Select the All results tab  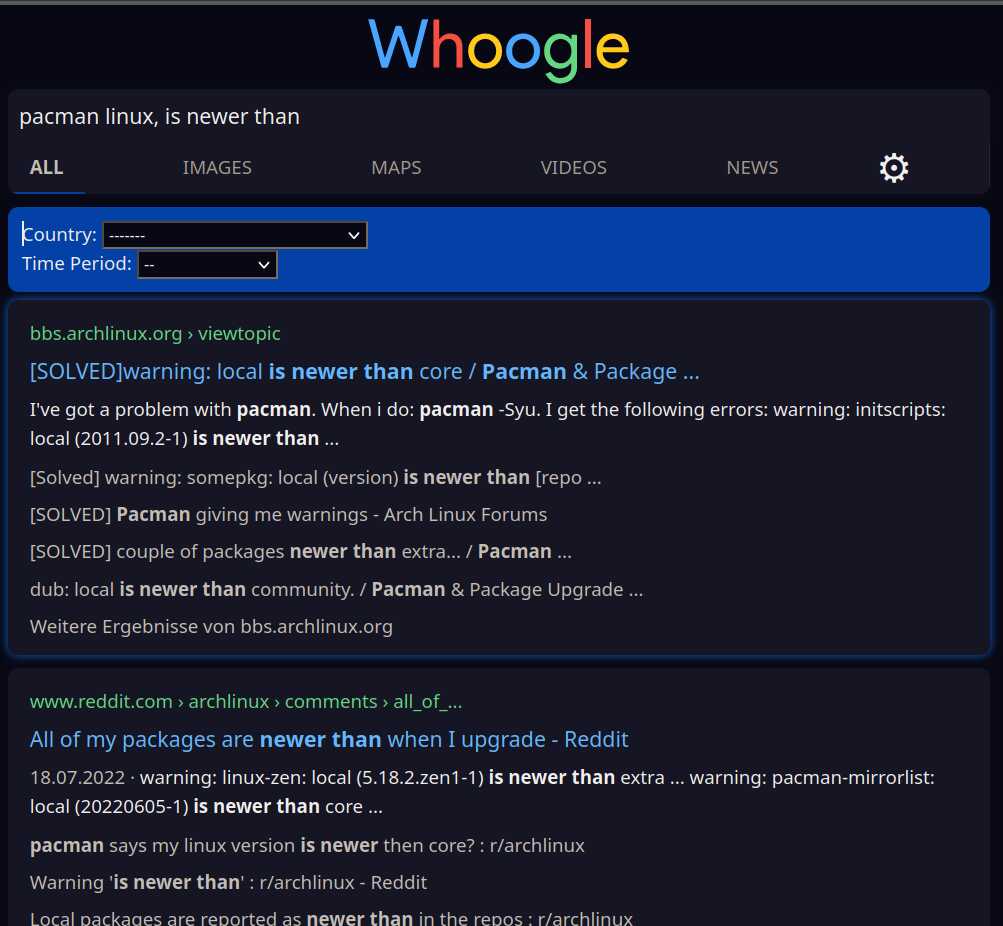pos(46,168)
